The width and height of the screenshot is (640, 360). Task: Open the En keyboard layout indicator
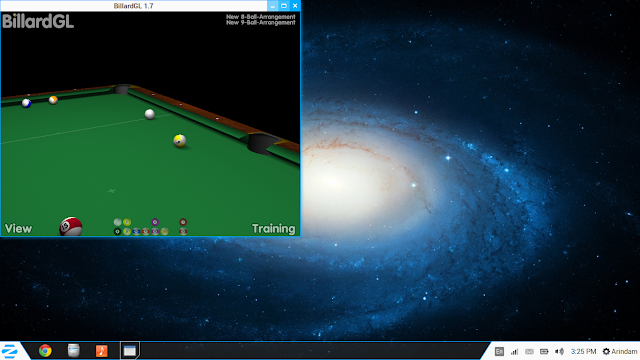[499, 351]
